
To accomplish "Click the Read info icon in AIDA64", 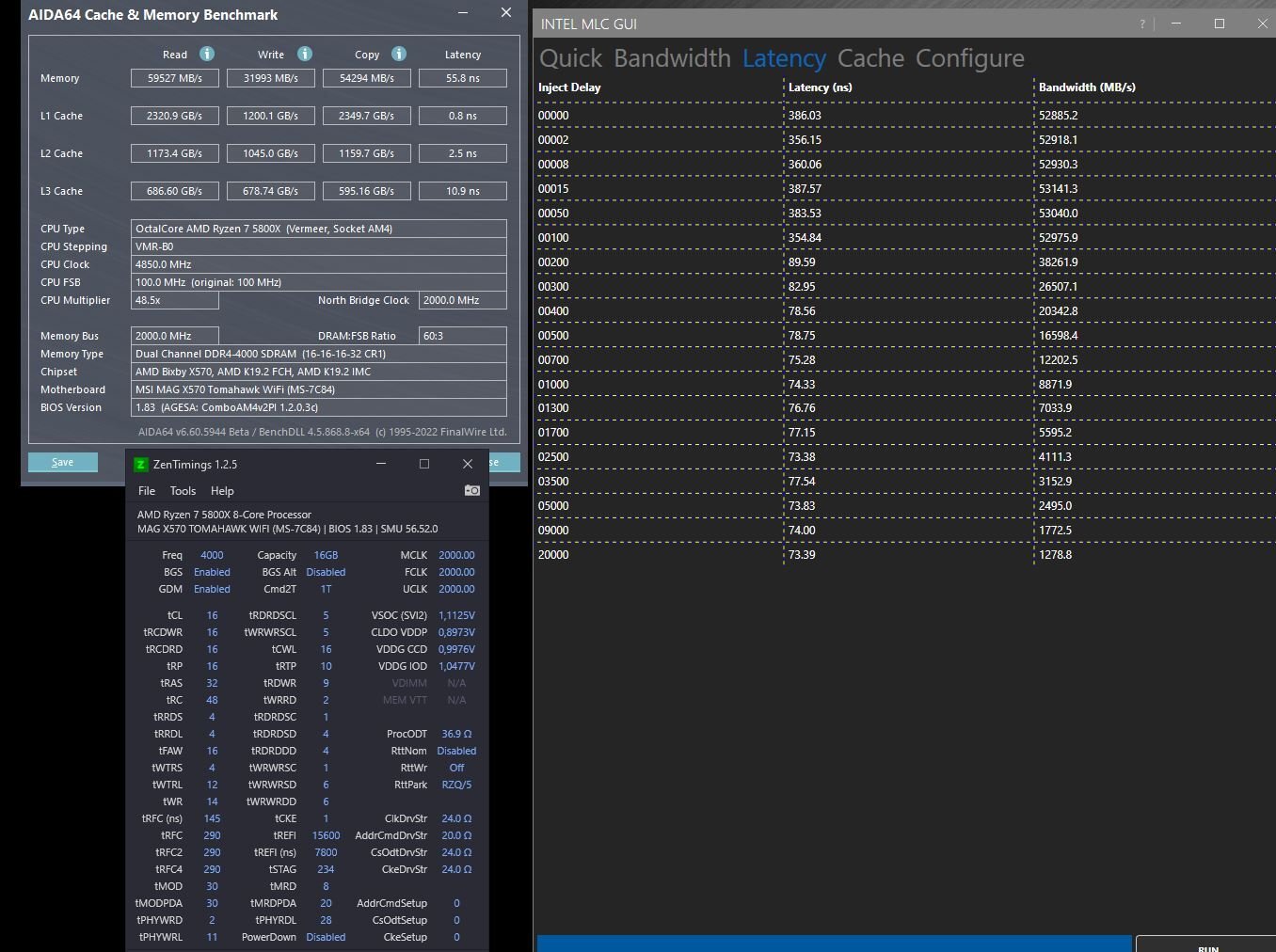I will tap(207, 54).
